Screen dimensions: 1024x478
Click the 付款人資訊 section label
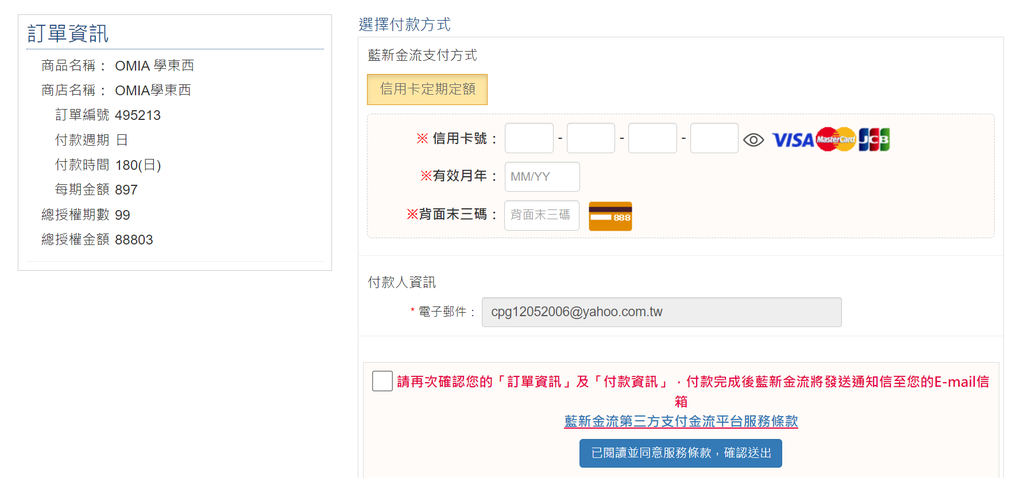coord(402,283)
